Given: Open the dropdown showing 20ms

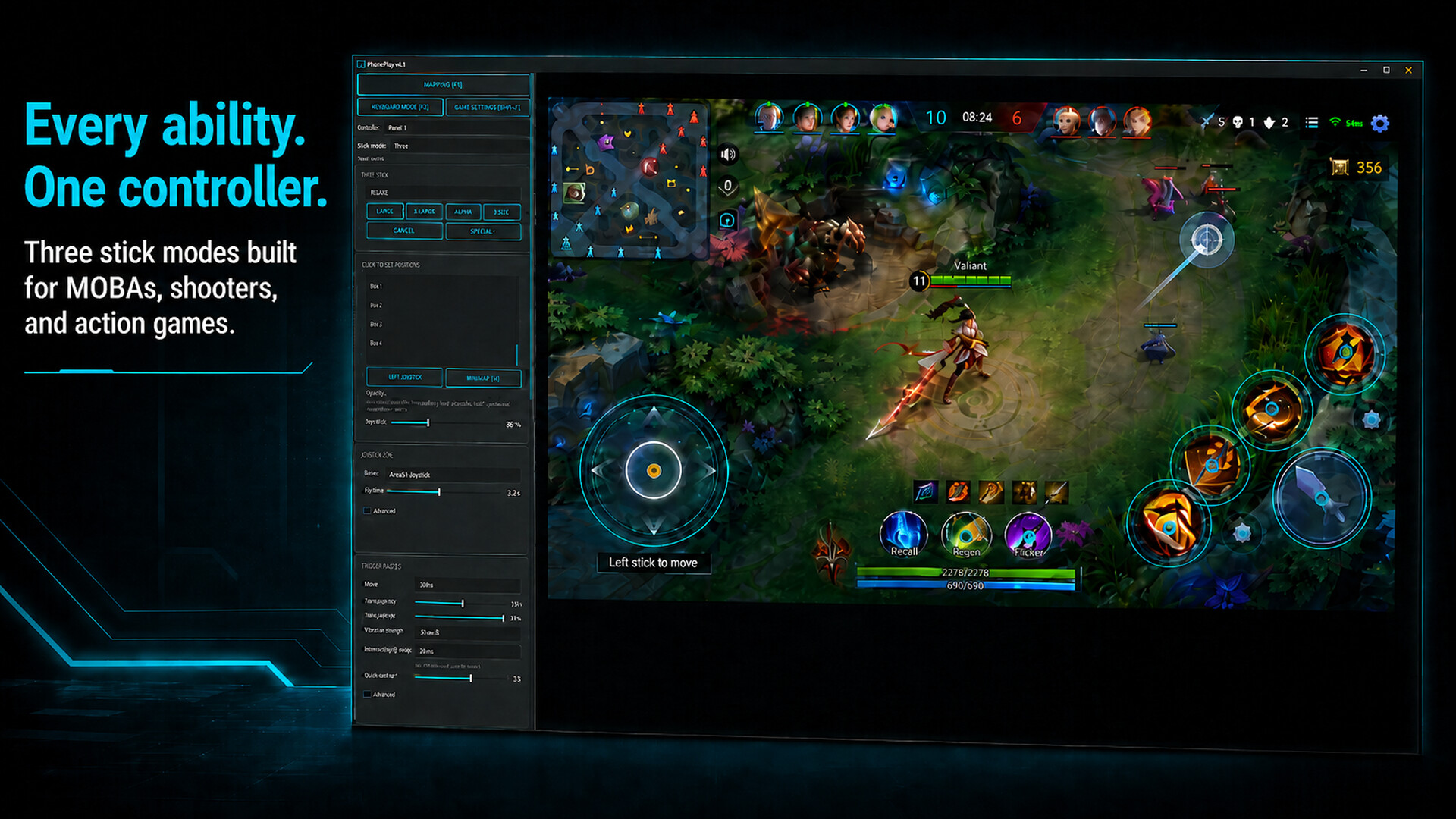Looking at the screenshot, I should tap(468, 651).
